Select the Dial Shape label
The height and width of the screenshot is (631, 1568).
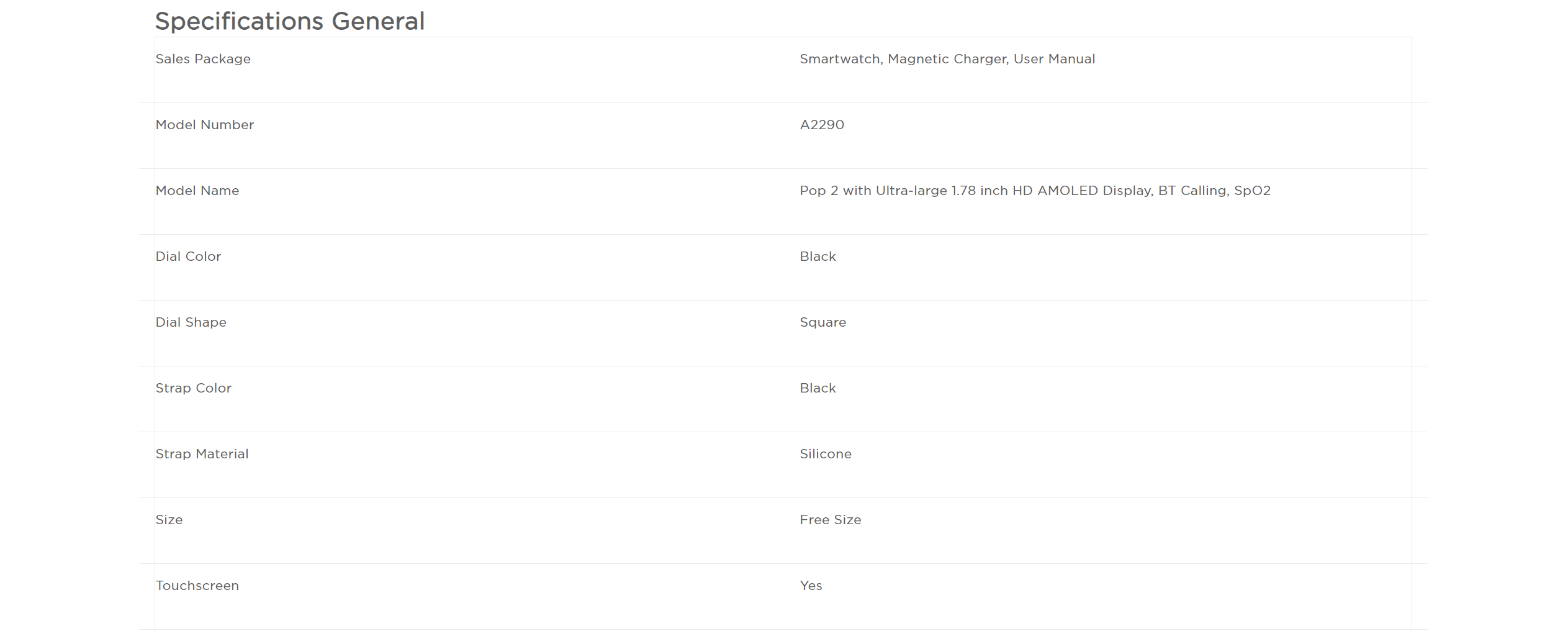point(191,322)
